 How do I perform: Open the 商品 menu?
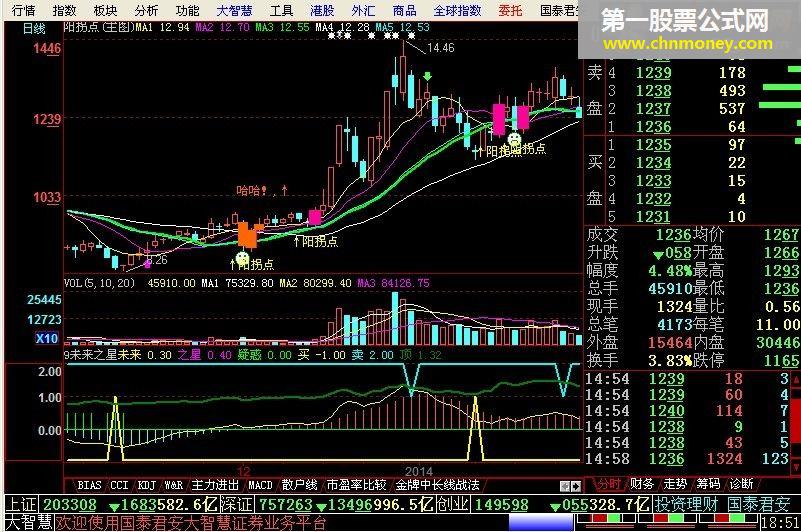click(405, 10)
